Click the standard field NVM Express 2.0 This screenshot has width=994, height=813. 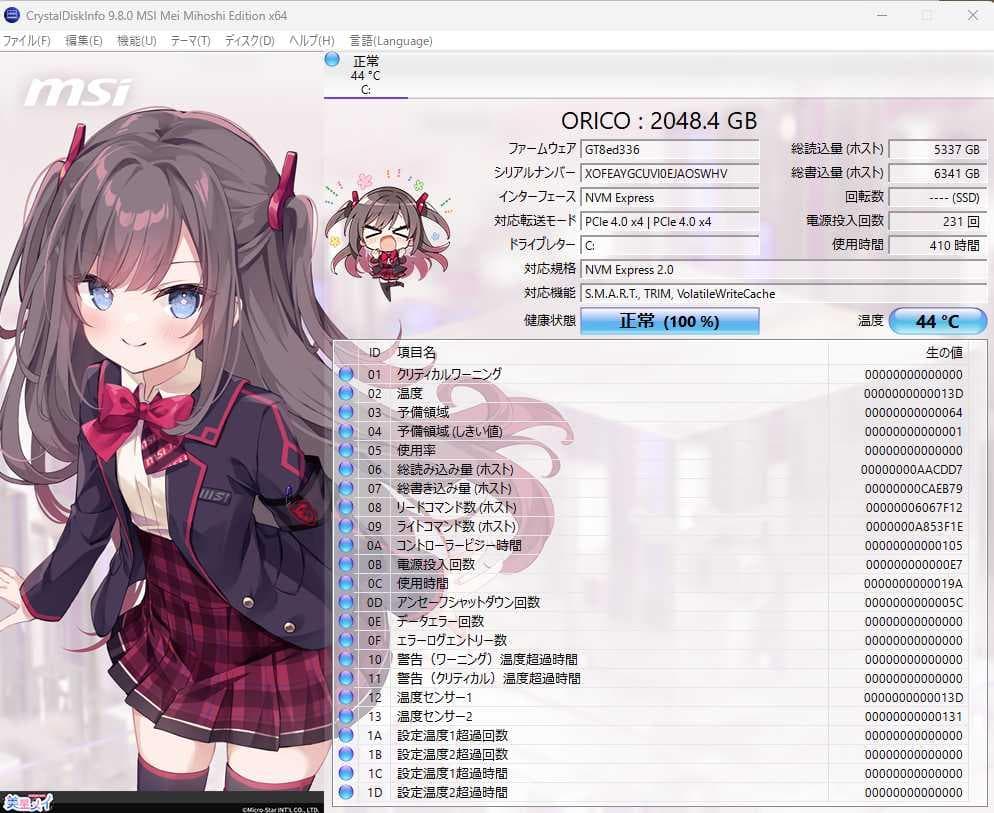coord(784,270)
